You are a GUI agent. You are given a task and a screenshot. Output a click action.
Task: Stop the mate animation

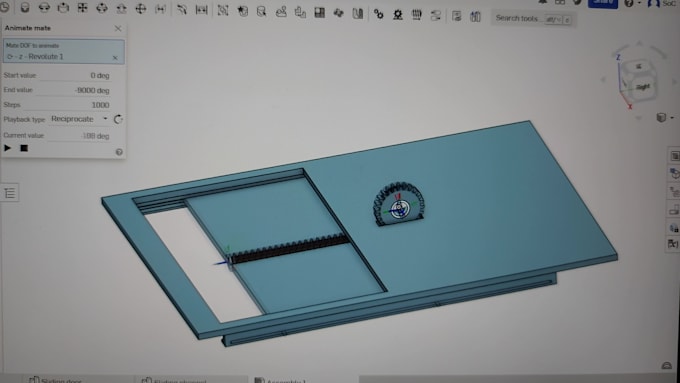tap(24, 148)
